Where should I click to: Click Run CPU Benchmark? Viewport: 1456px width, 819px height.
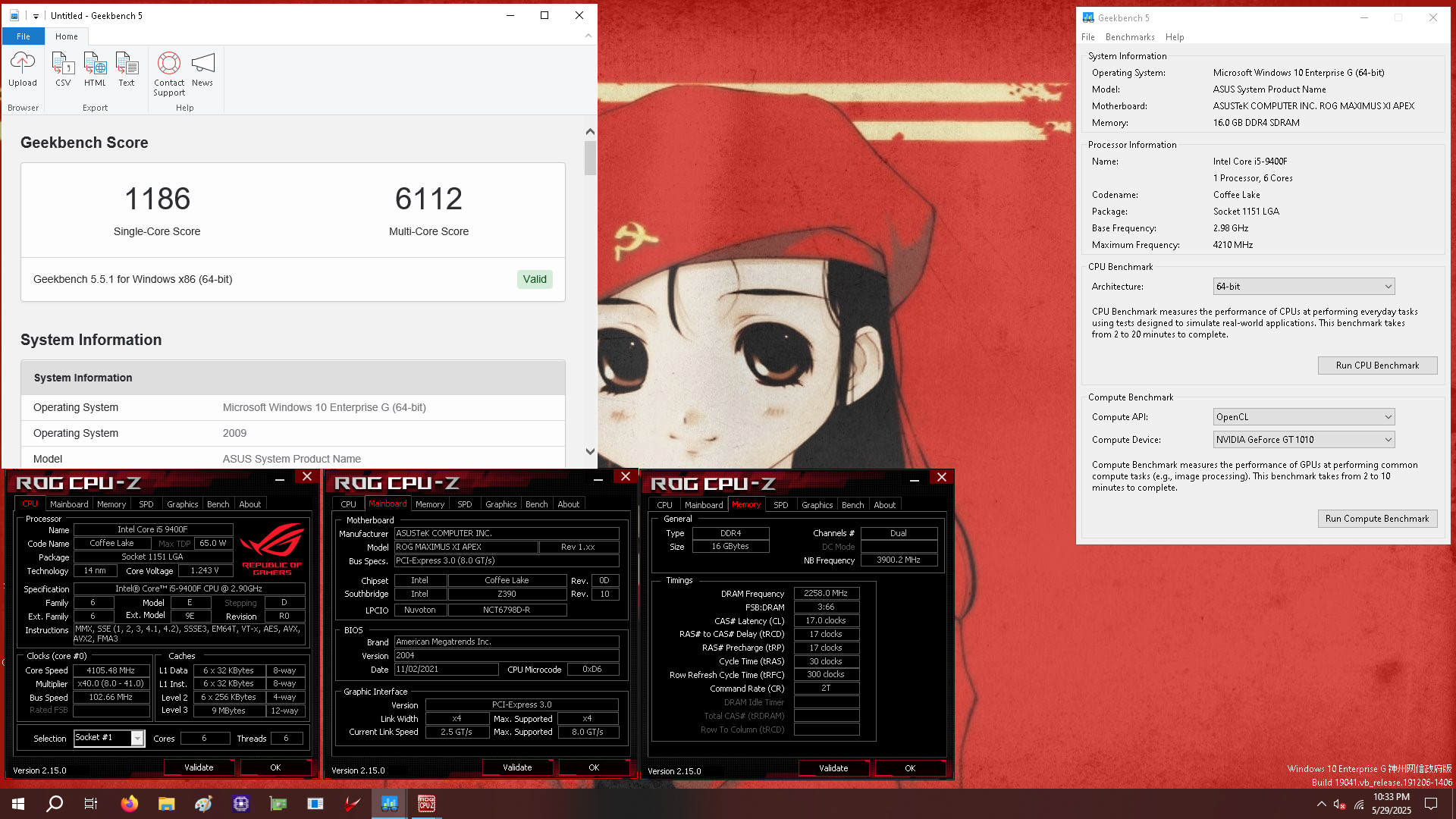coord(1377,366)
